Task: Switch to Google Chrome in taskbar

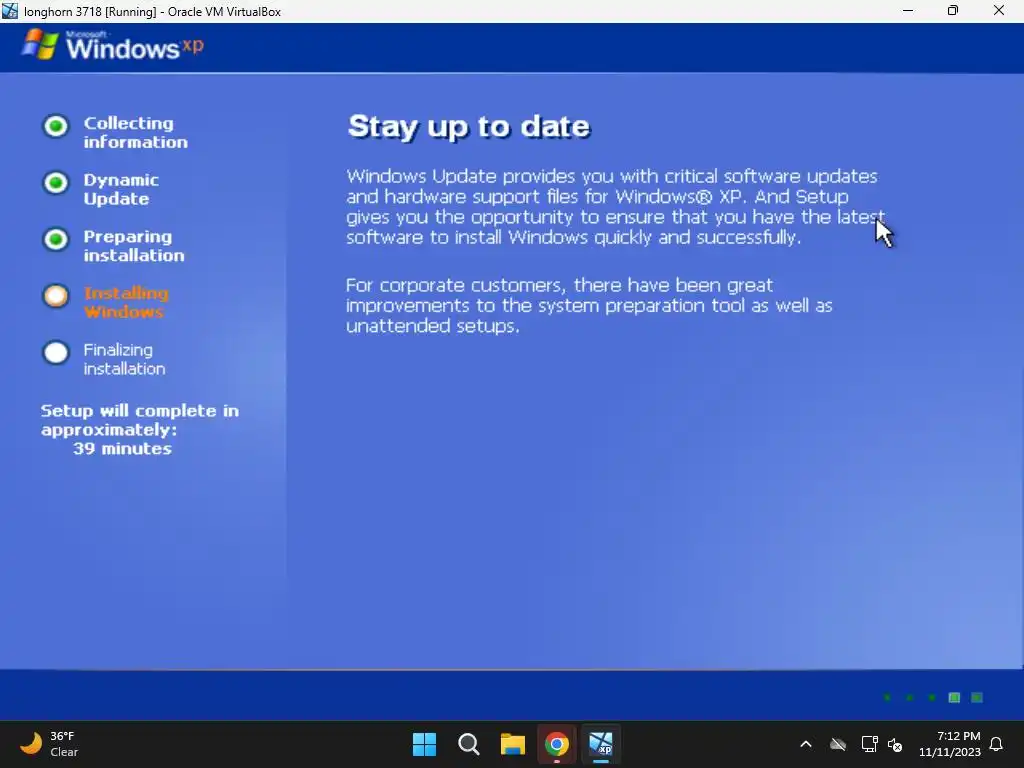Action: (x=557, y=744)
